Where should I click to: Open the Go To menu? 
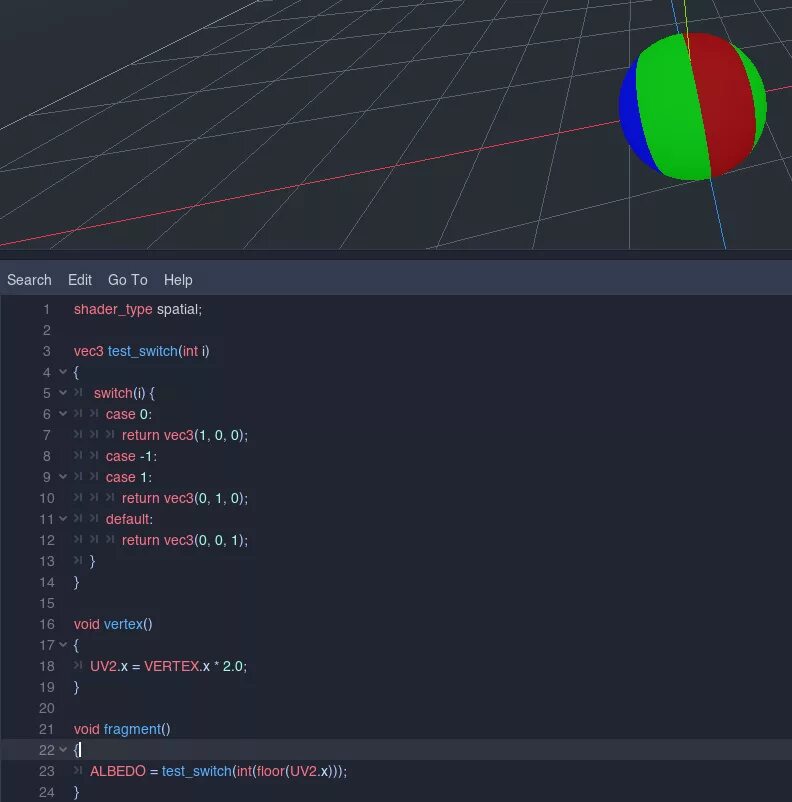pyautogui.click(x=128, y=280)
